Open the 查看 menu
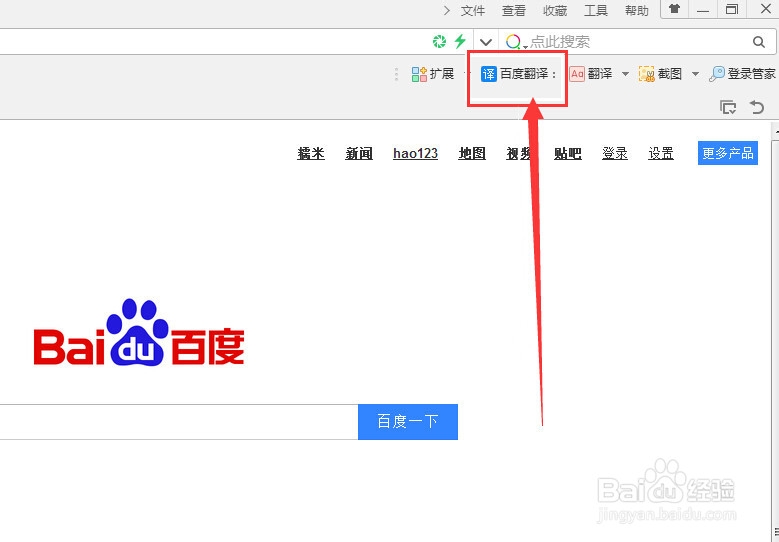This screenshot has width=779, height=542. pos(513,10)
